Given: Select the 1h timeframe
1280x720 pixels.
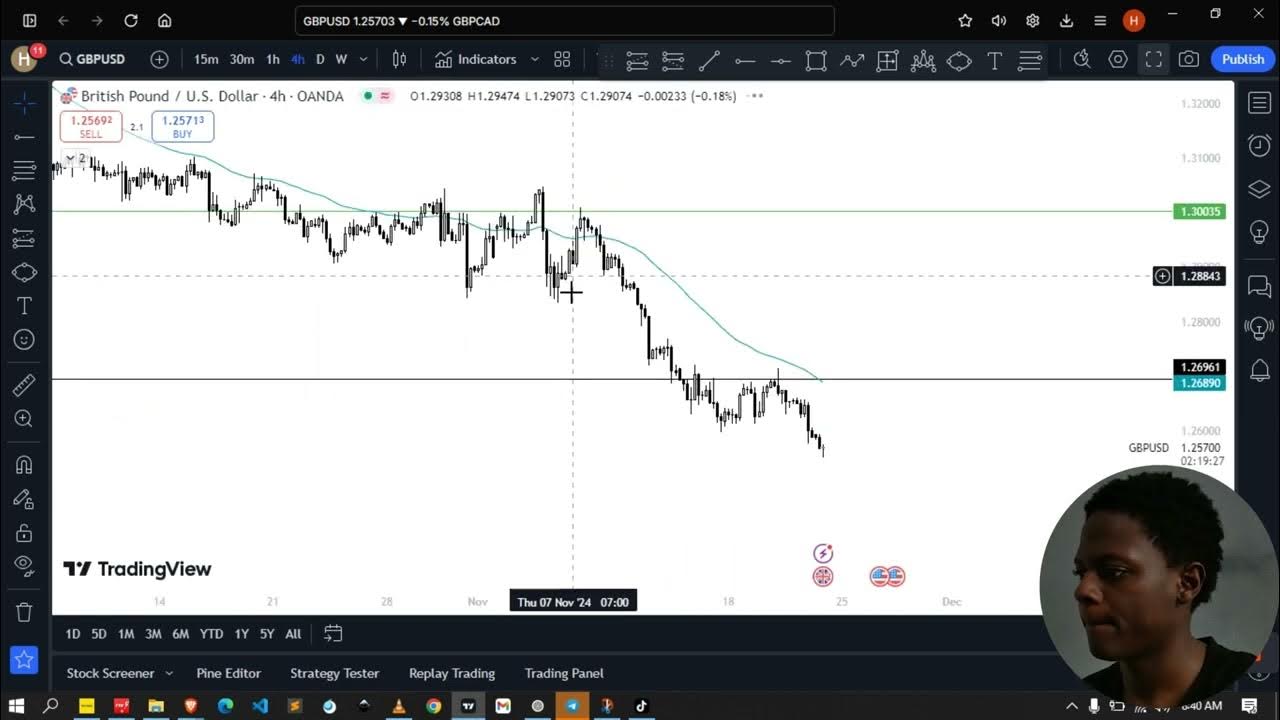Looking at the screenshot, I should tap(272, 59).
